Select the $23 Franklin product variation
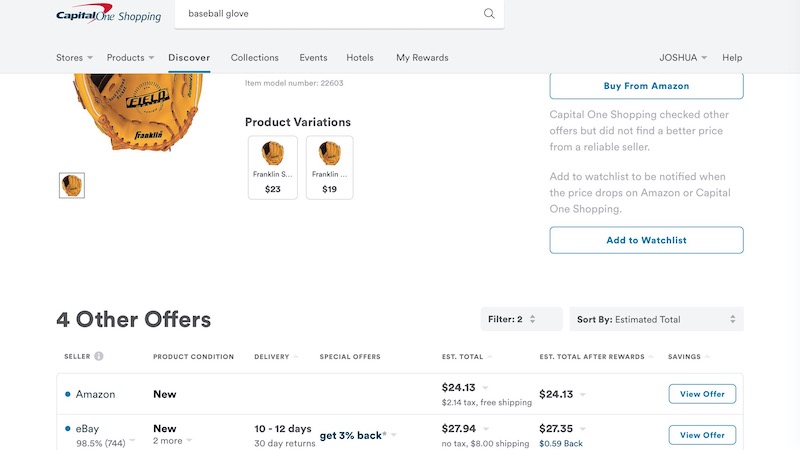800x450 pixels. (272, 167)
